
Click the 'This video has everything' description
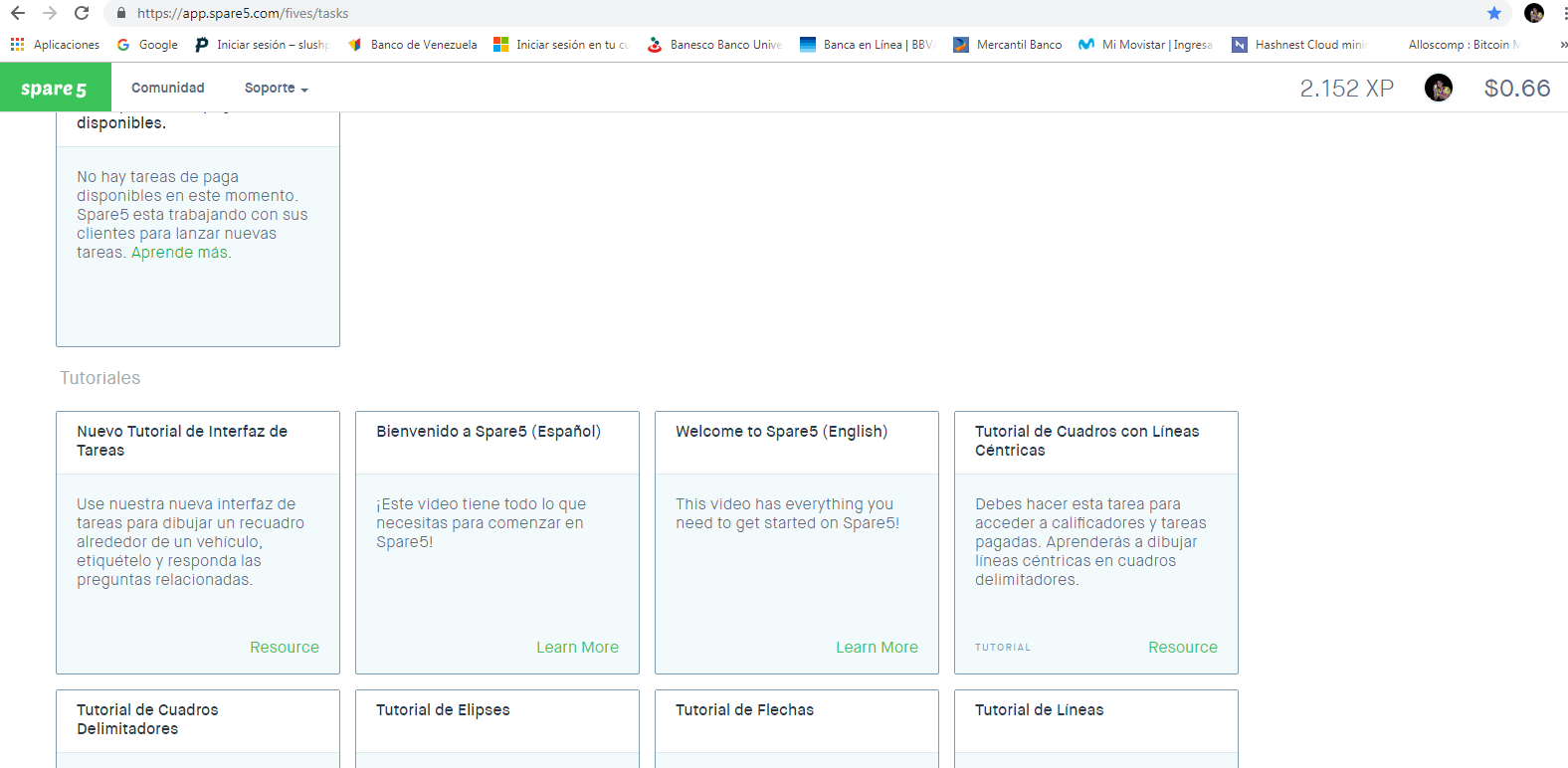coord(787,513)
